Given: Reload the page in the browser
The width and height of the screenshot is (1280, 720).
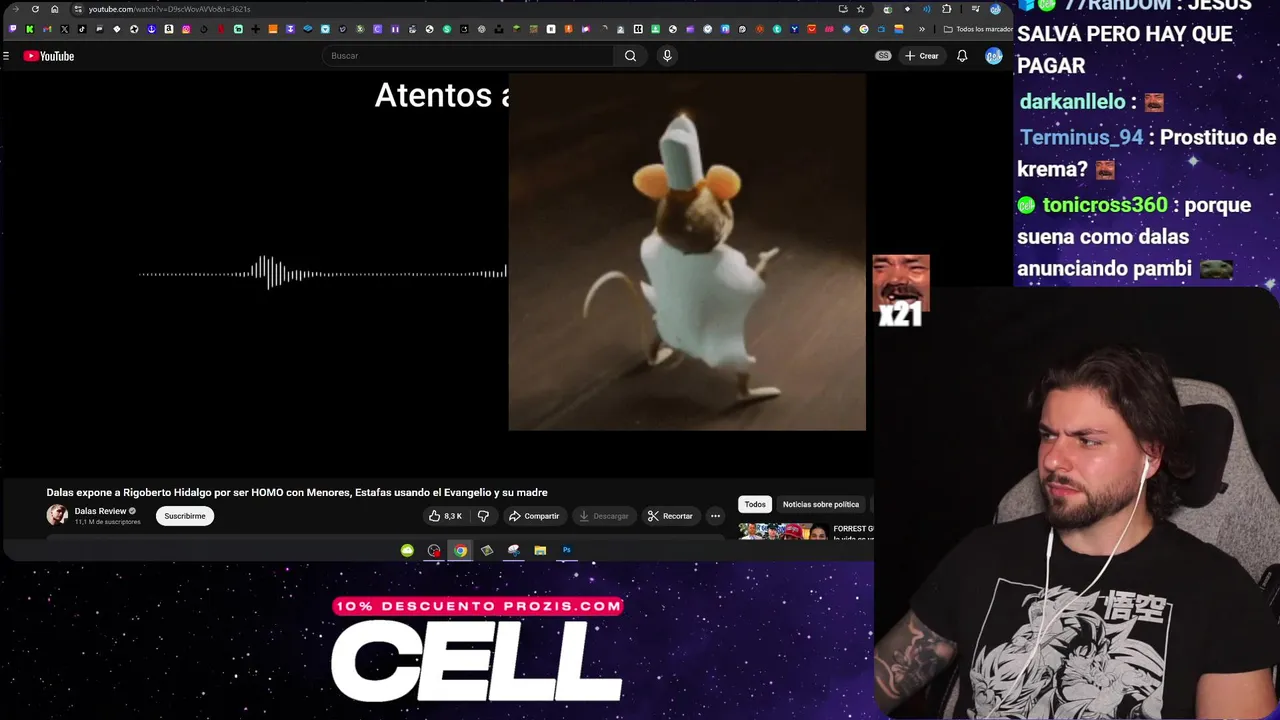Looking at the screenshot, I should (35, 9).
